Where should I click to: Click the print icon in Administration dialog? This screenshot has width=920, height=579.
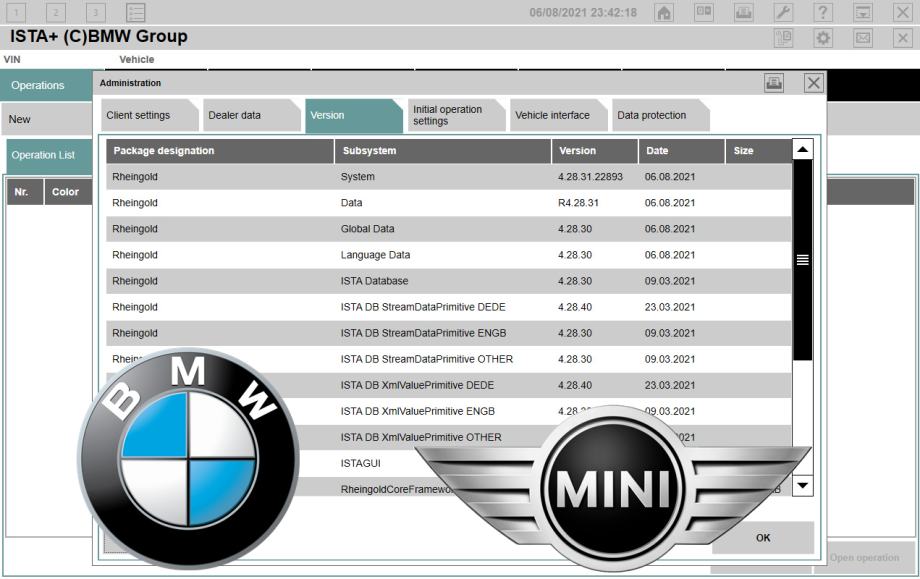774,83
